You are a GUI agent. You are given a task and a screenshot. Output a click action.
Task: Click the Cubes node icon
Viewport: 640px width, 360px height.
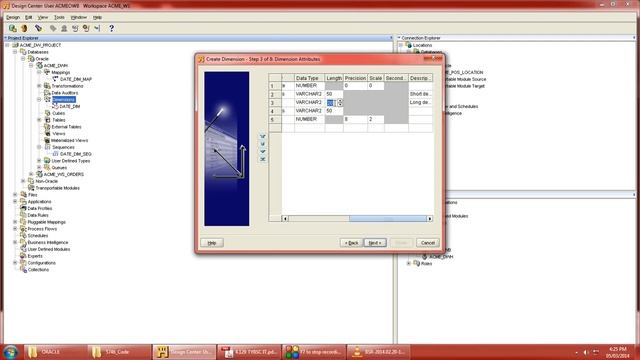(47, 113)
